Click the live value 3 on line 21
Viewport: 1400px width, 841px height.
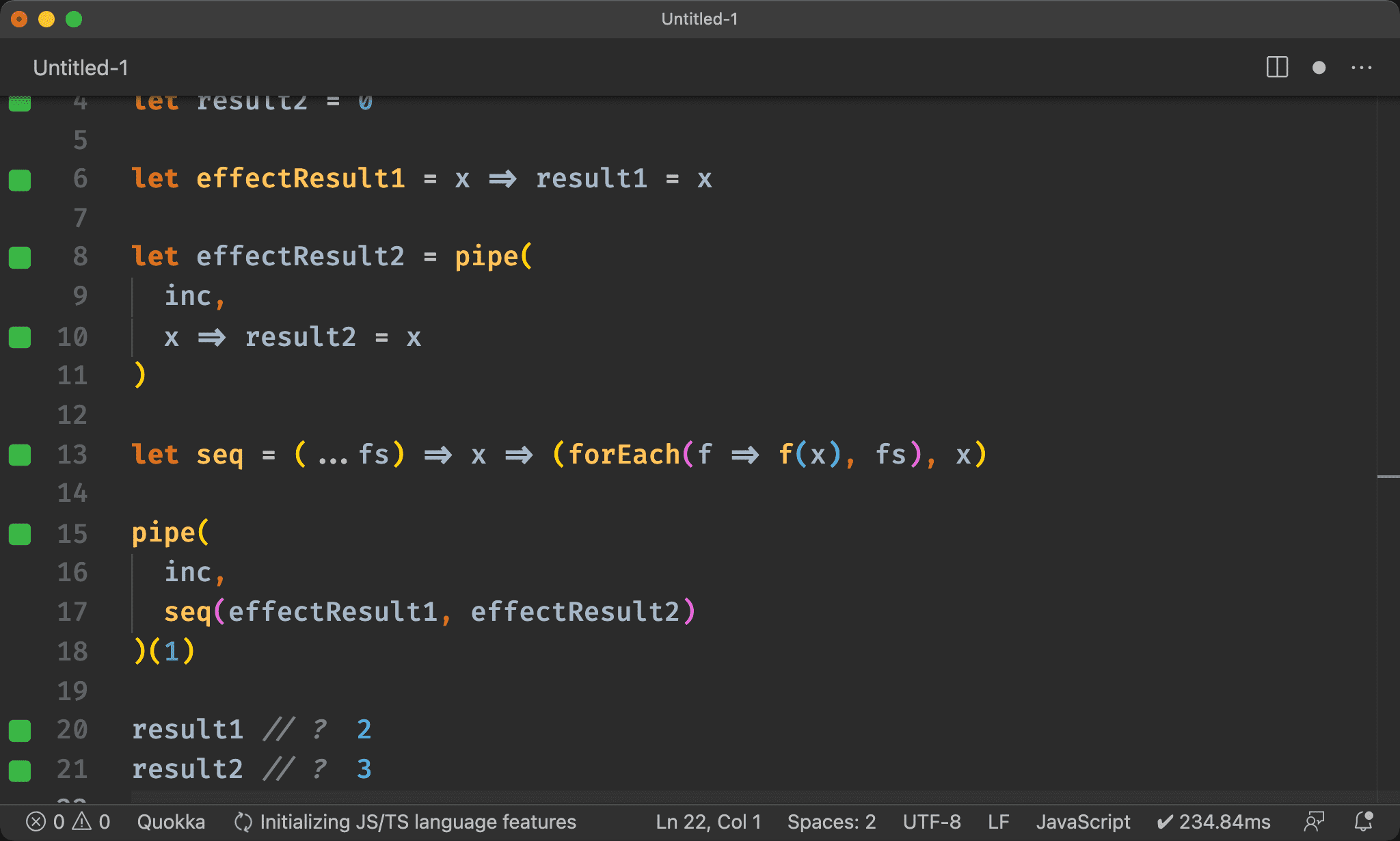364,769
